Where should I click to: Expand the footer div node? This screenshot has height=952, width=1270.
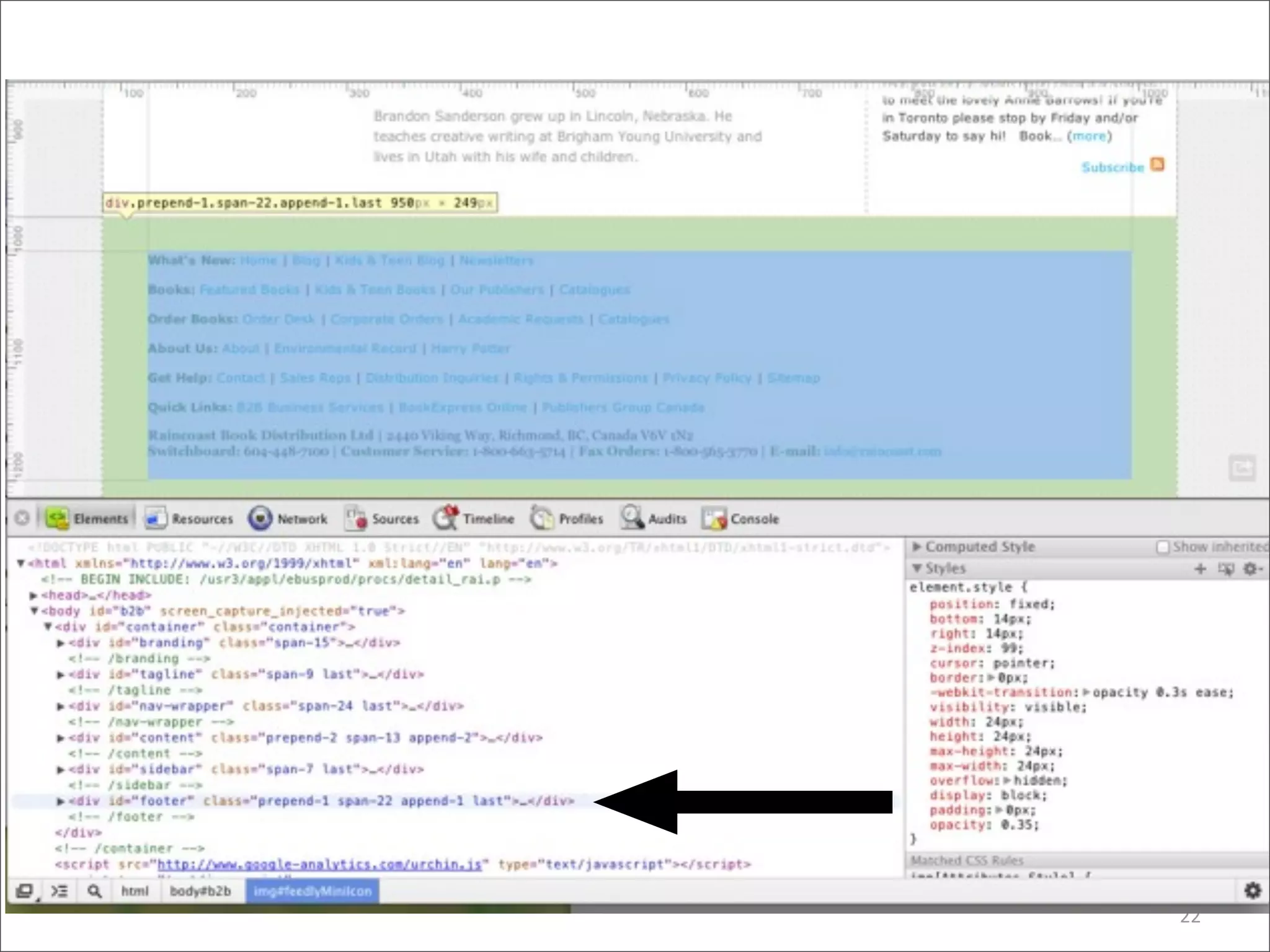tap(61, 801)
